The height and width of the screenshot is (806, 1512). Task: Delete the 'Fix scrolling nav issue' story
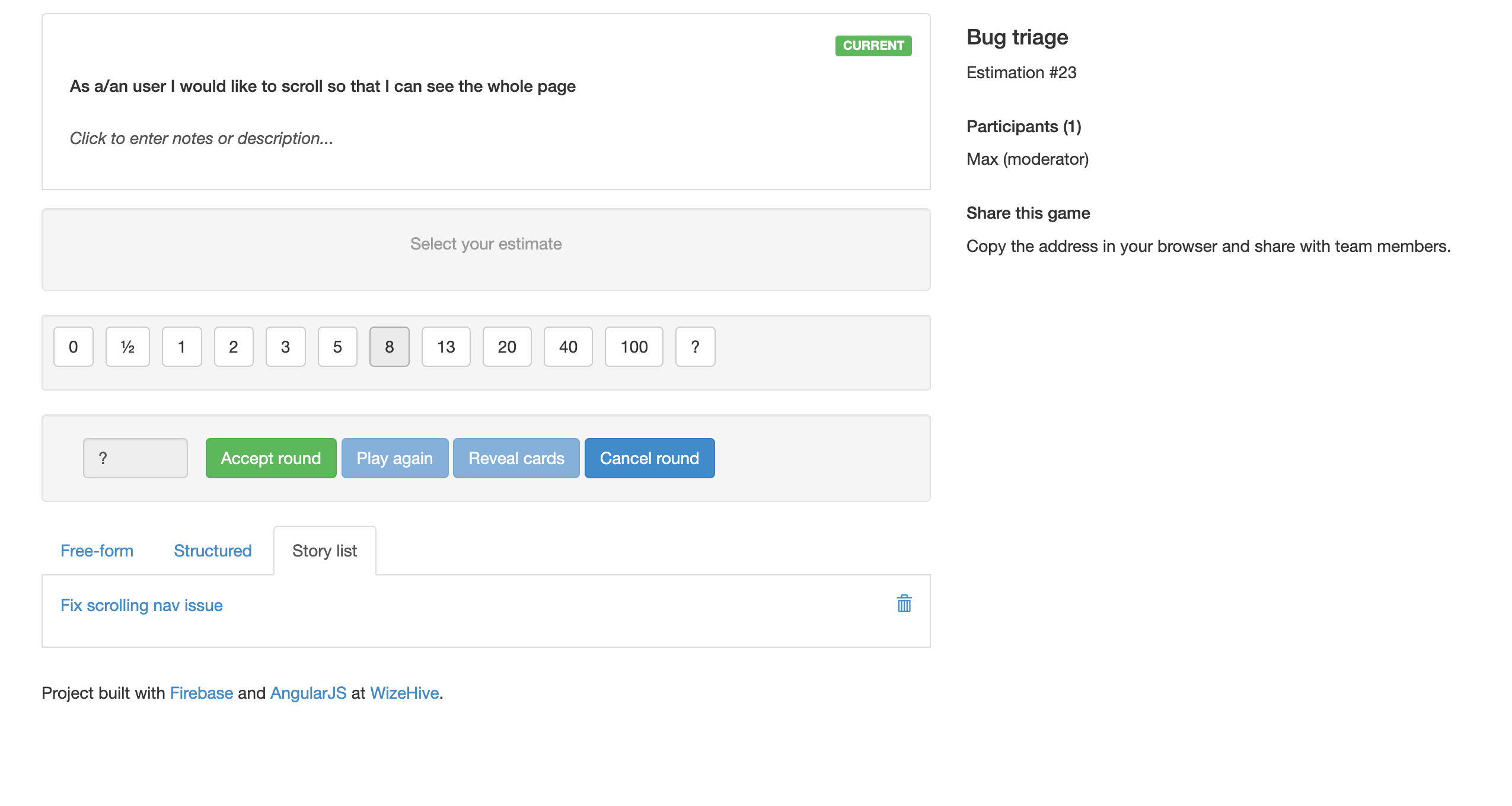[x=903, y=603]
